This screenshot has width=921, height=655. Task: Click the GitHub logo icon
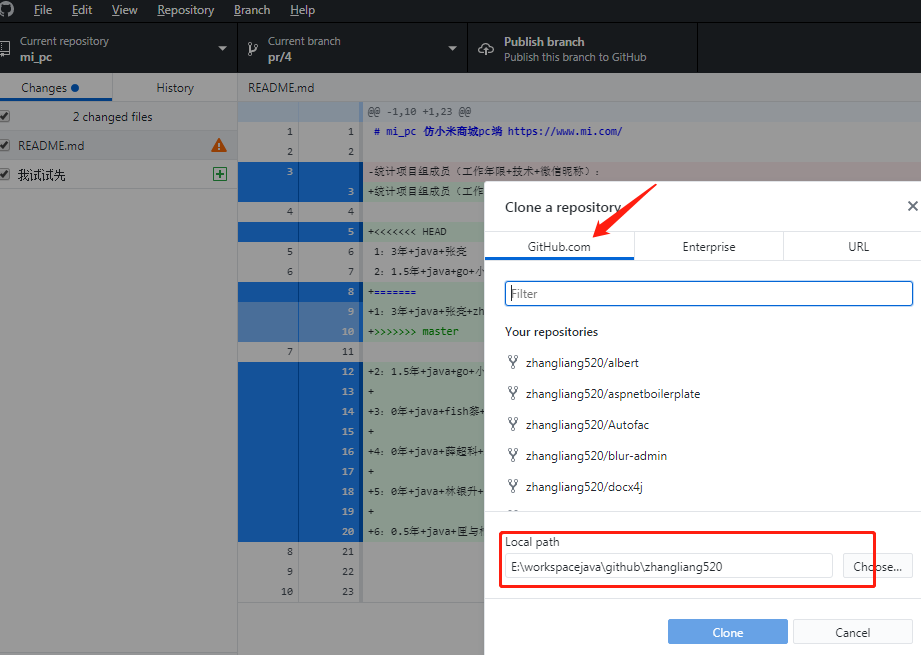pos(6,9)
